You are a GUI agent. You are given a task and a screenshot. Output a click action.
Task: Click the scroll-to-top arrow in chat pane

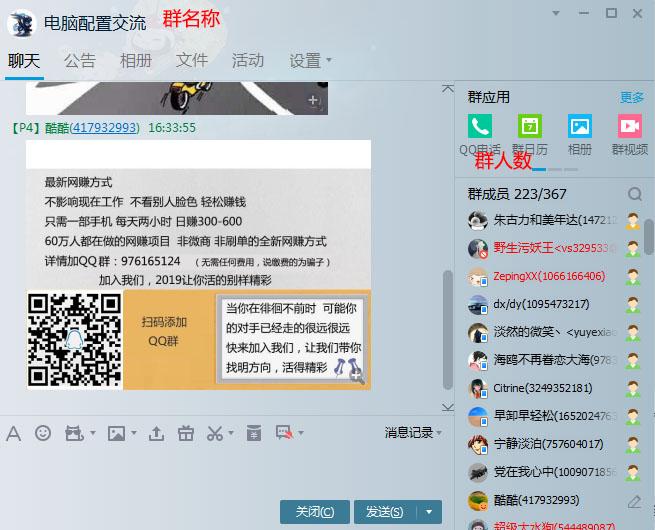tap(448, 89)
